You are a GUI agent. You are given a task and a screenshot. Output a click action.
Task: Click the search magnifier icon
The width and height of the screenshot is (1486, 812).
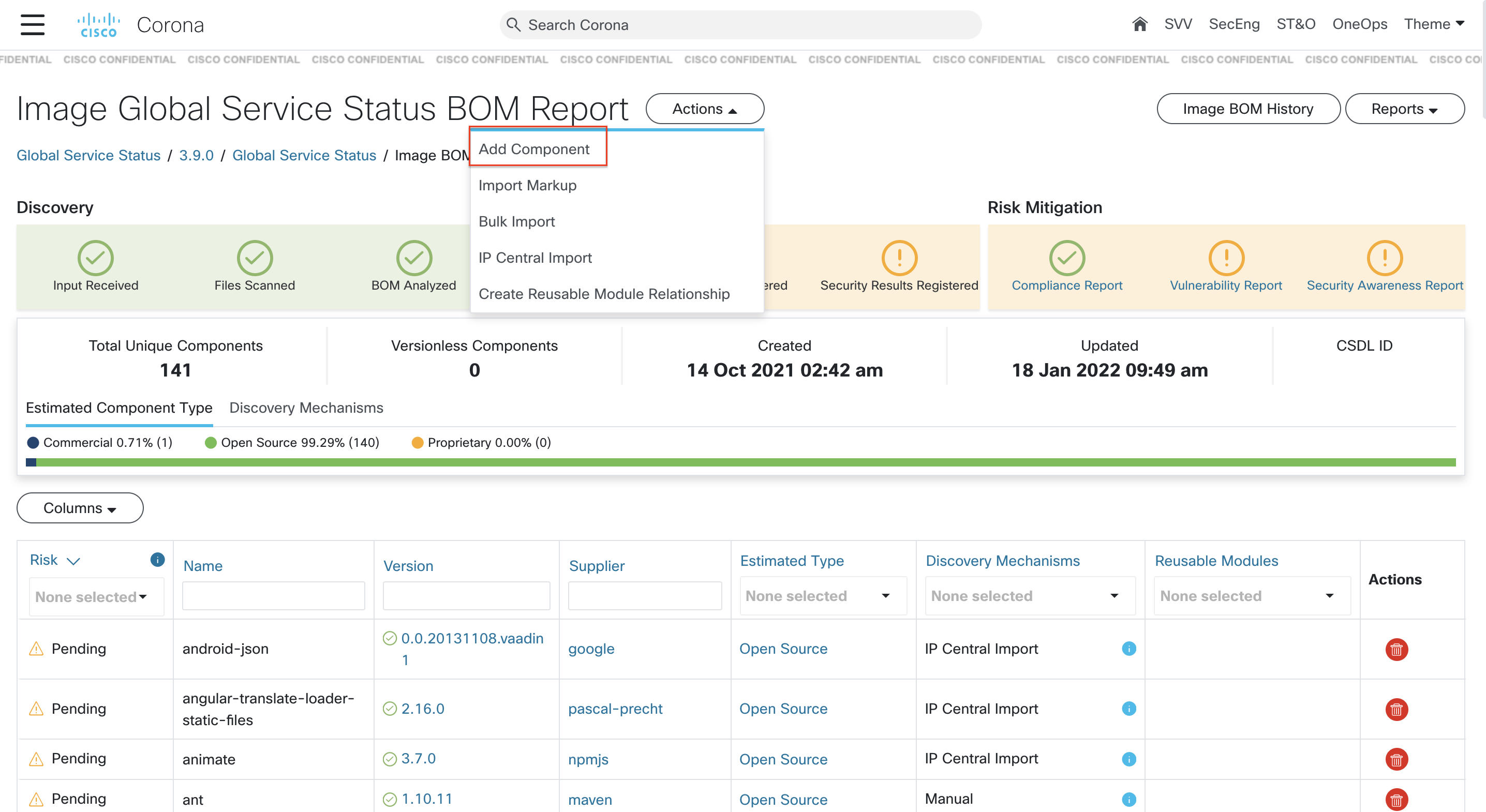(513, 25)
